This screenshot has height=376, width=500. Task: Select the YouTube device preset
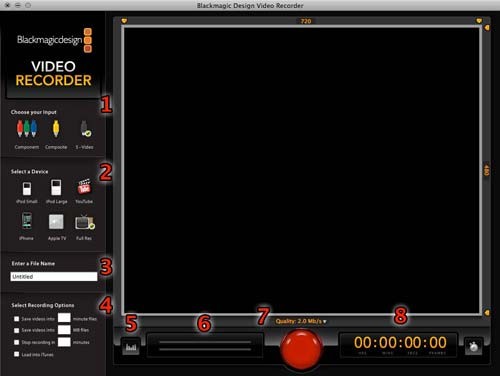84,187
